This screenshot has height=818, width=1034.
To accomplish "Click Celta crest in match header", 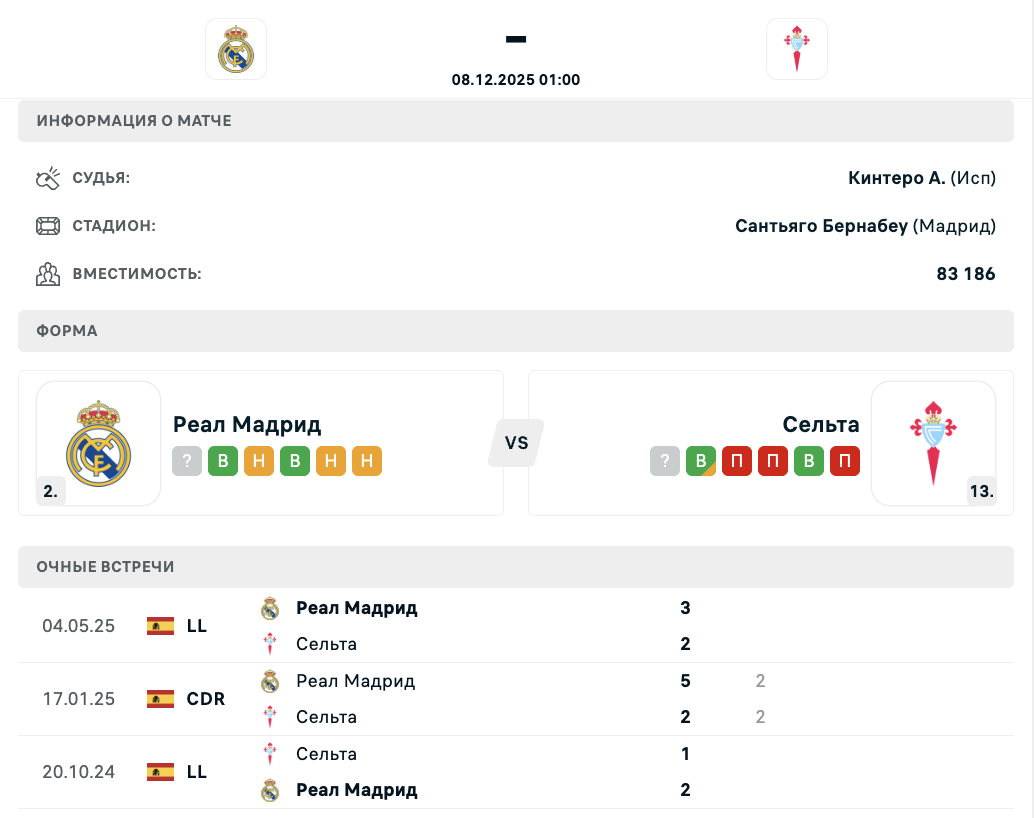I will click(x=797, y=48).
